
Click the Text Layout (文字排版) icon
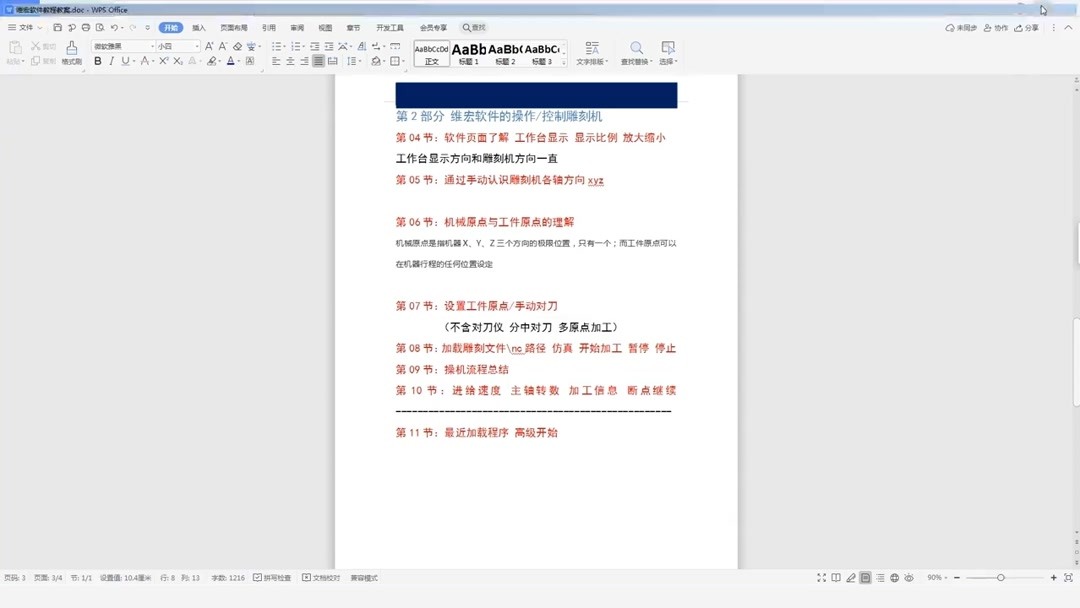tap(592, 49)
